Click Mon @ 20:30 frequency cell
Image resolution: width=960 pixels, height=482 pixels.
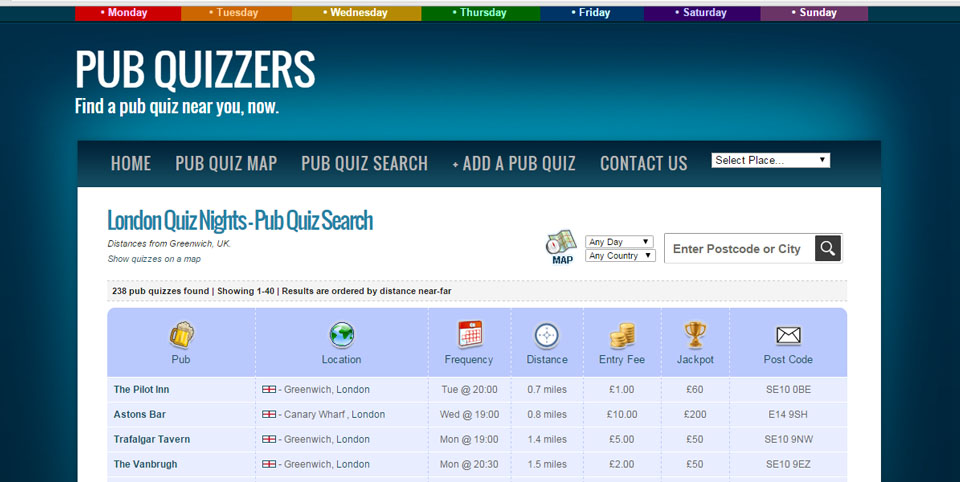click(x=470, y=464)
